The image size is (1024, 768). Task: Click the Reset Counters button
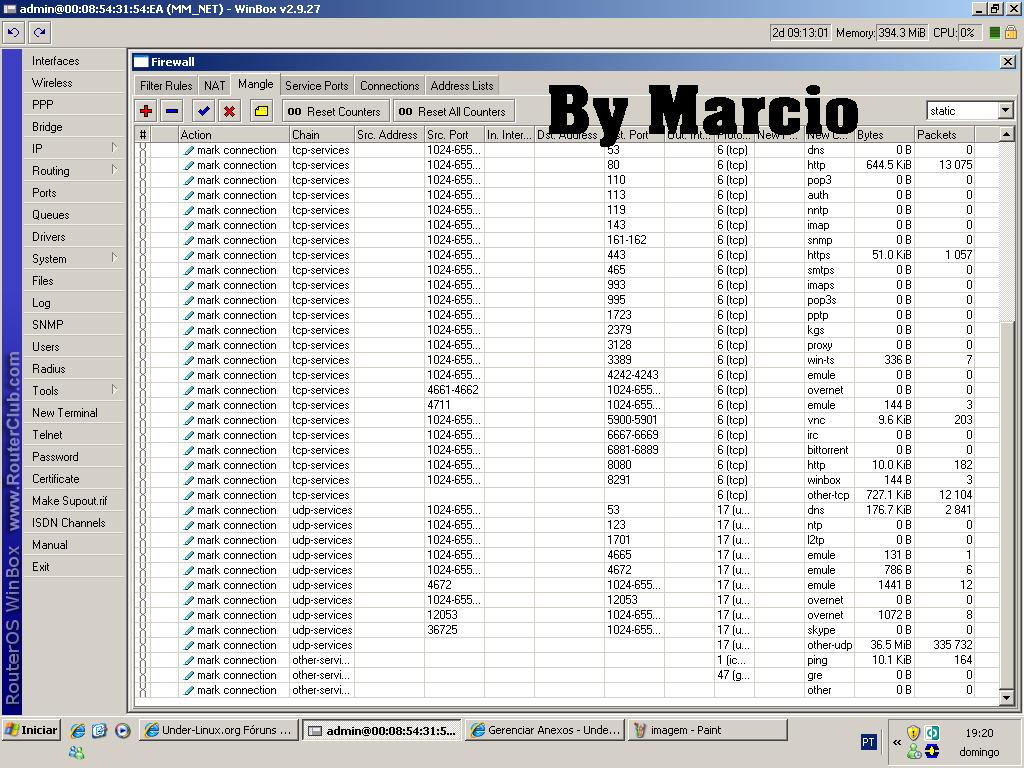(335, 111)
